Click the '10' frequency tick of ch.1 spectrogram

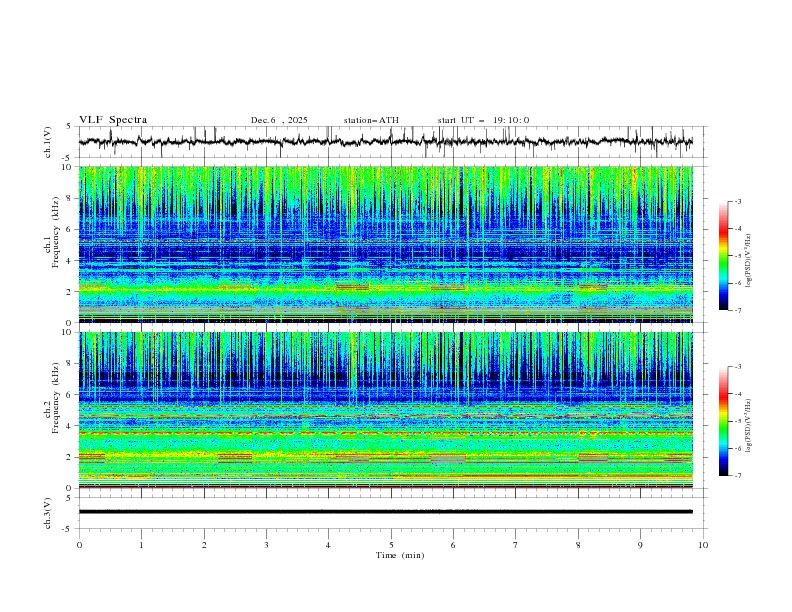[69, 167]
